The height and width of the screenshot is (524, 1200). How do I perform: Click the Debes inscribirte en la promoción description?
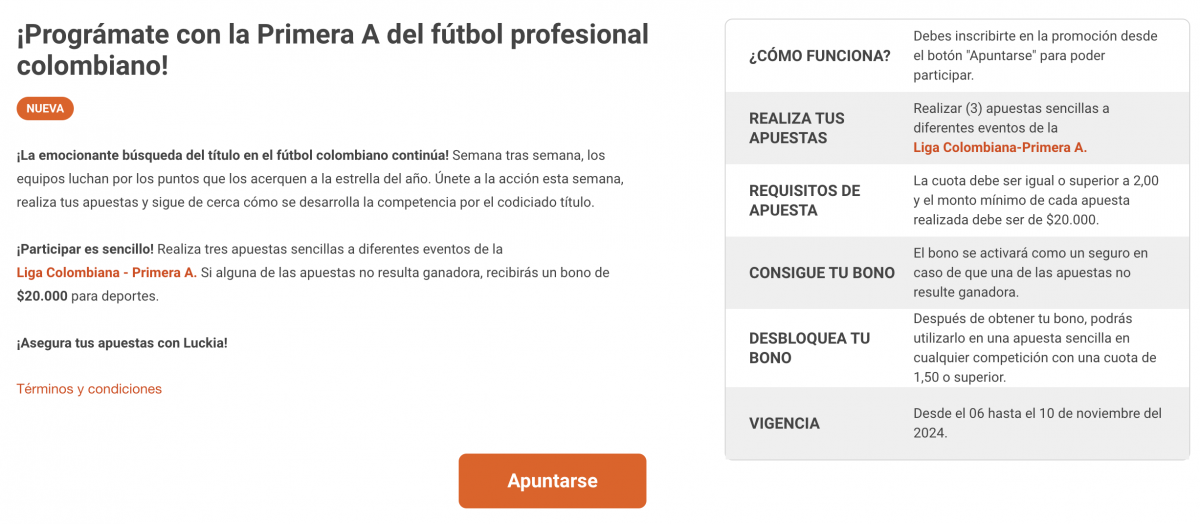tap(1035, 55)
